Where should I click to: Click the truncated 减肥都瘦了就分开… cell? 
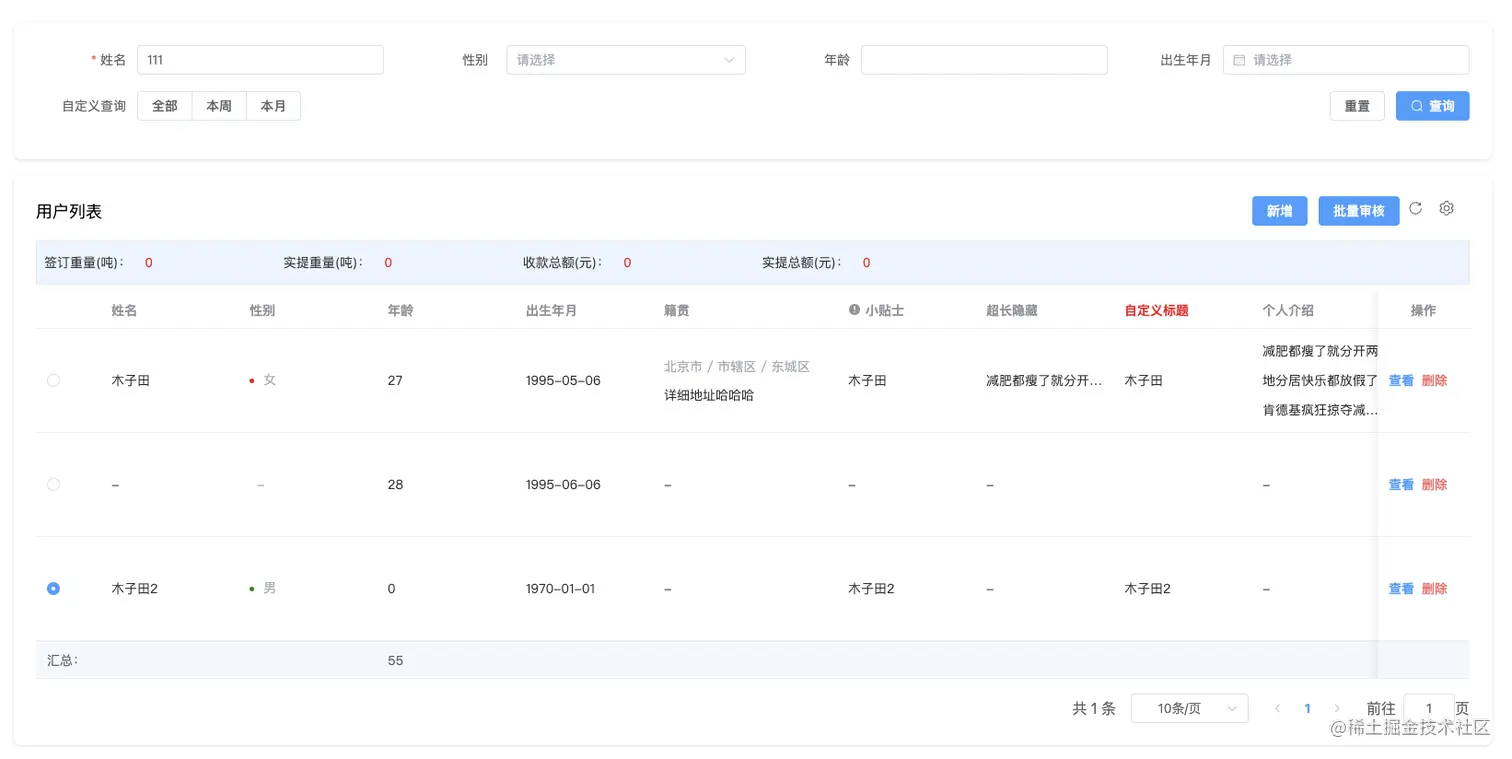pos(1044,380)
